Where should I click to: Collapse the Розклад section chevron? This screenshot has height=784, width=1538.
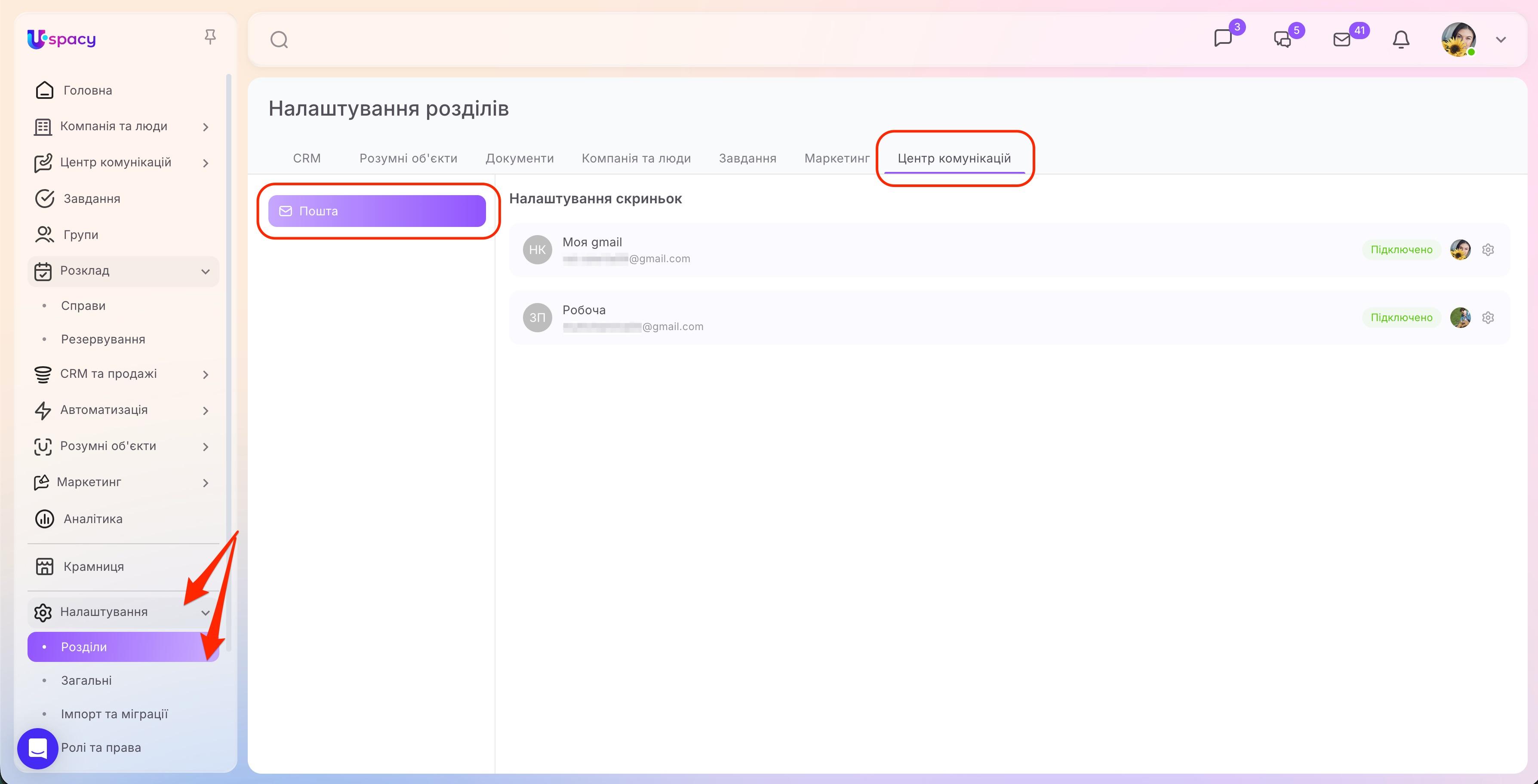point(206,272)
